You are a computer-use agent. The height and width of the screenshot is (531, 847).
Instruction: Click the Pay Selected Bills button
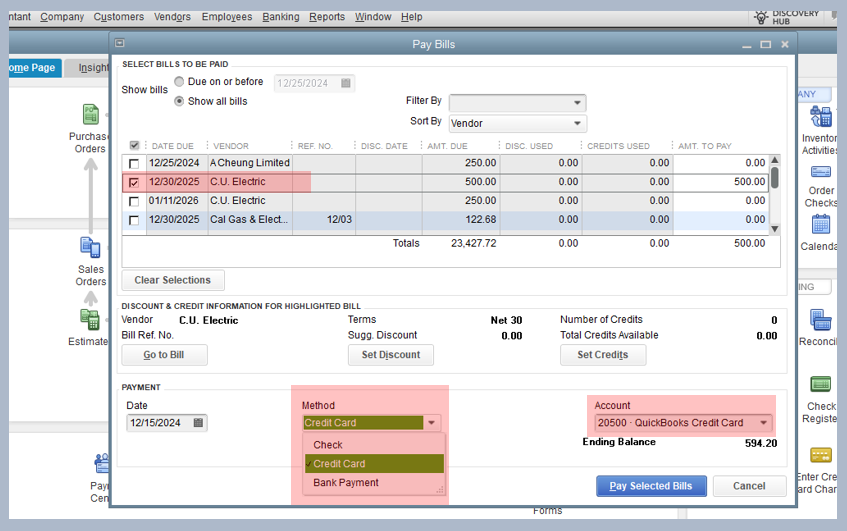click(651, 486)
